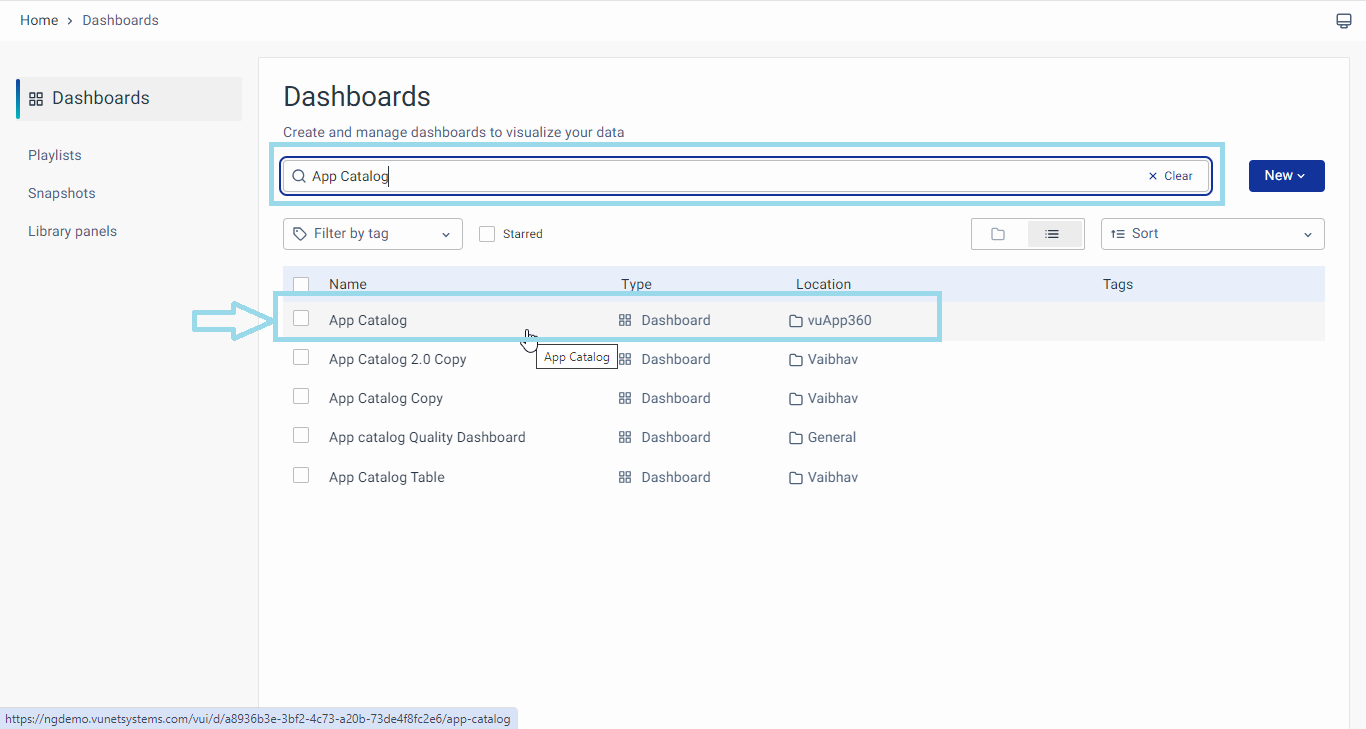
Task: Click the vuApp360 folder icon
Action: tap(796, 321)
